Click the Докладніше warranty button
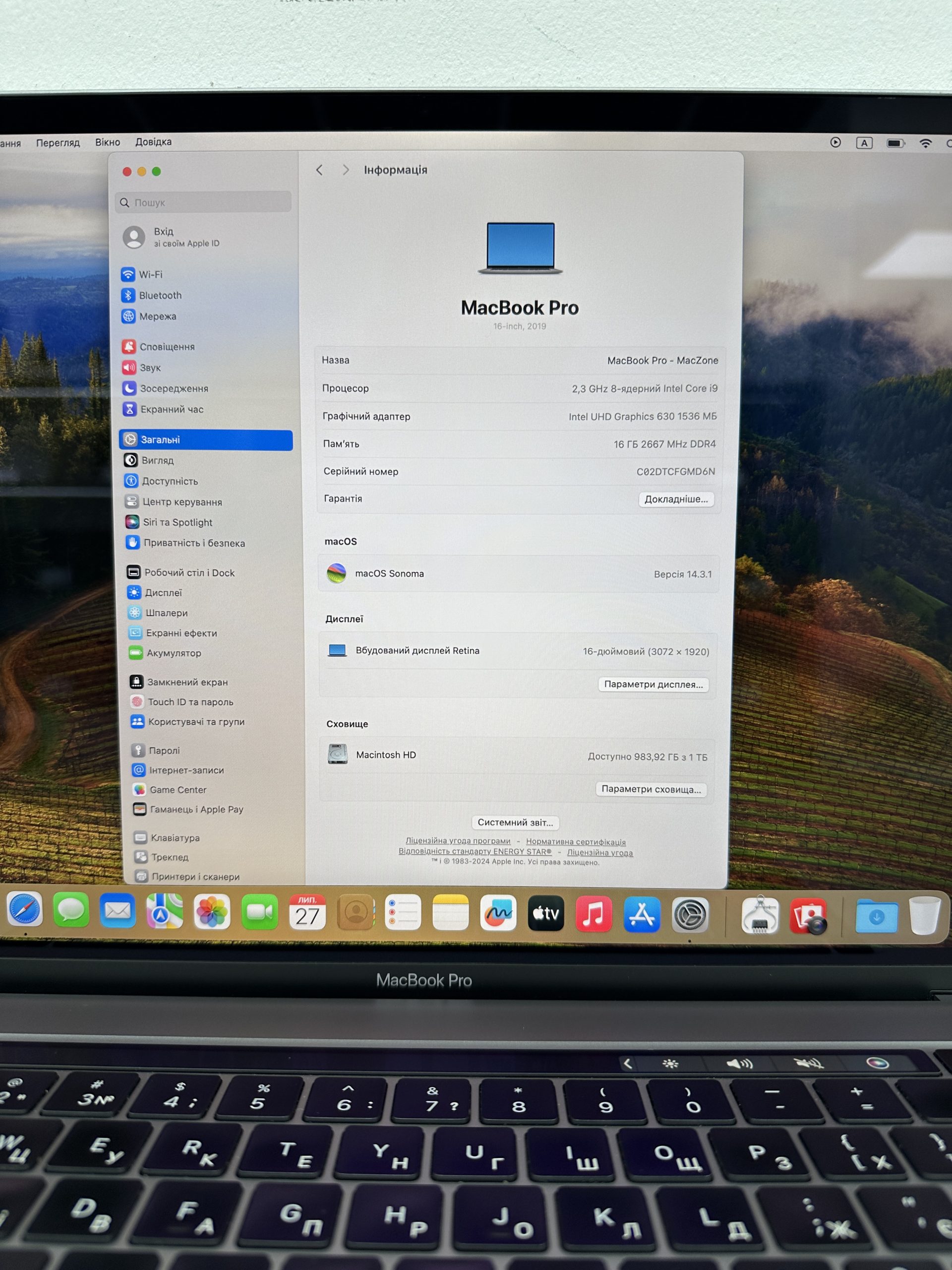952x1270 pixels. (676, 500)
